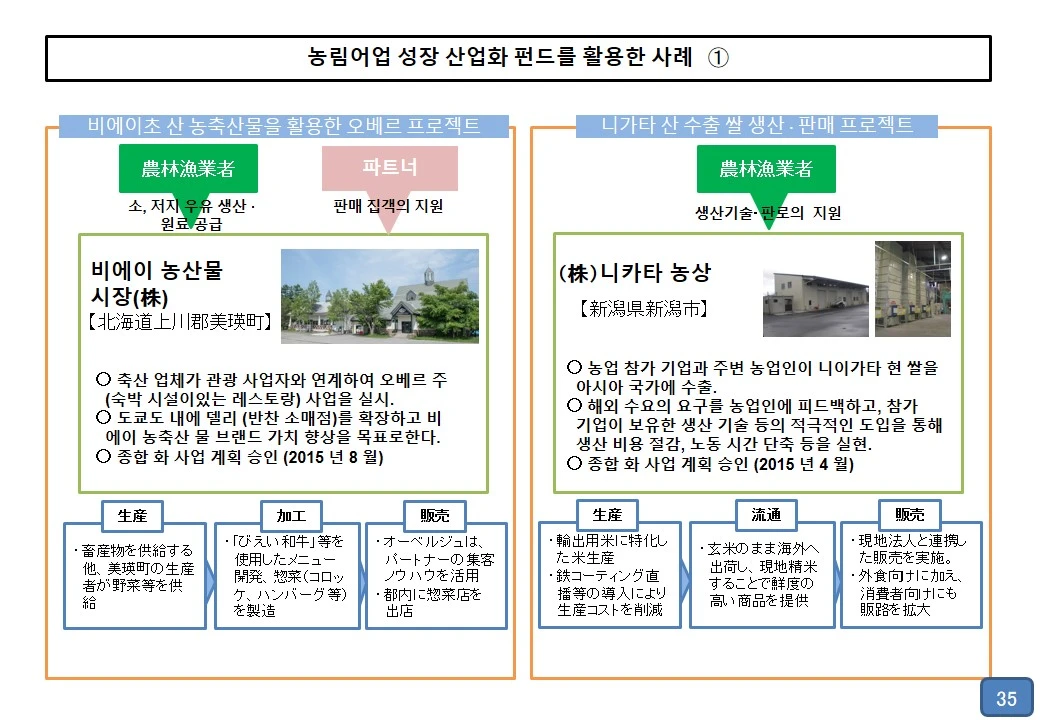Click the page number 35 box

[x=1005, y=695]
